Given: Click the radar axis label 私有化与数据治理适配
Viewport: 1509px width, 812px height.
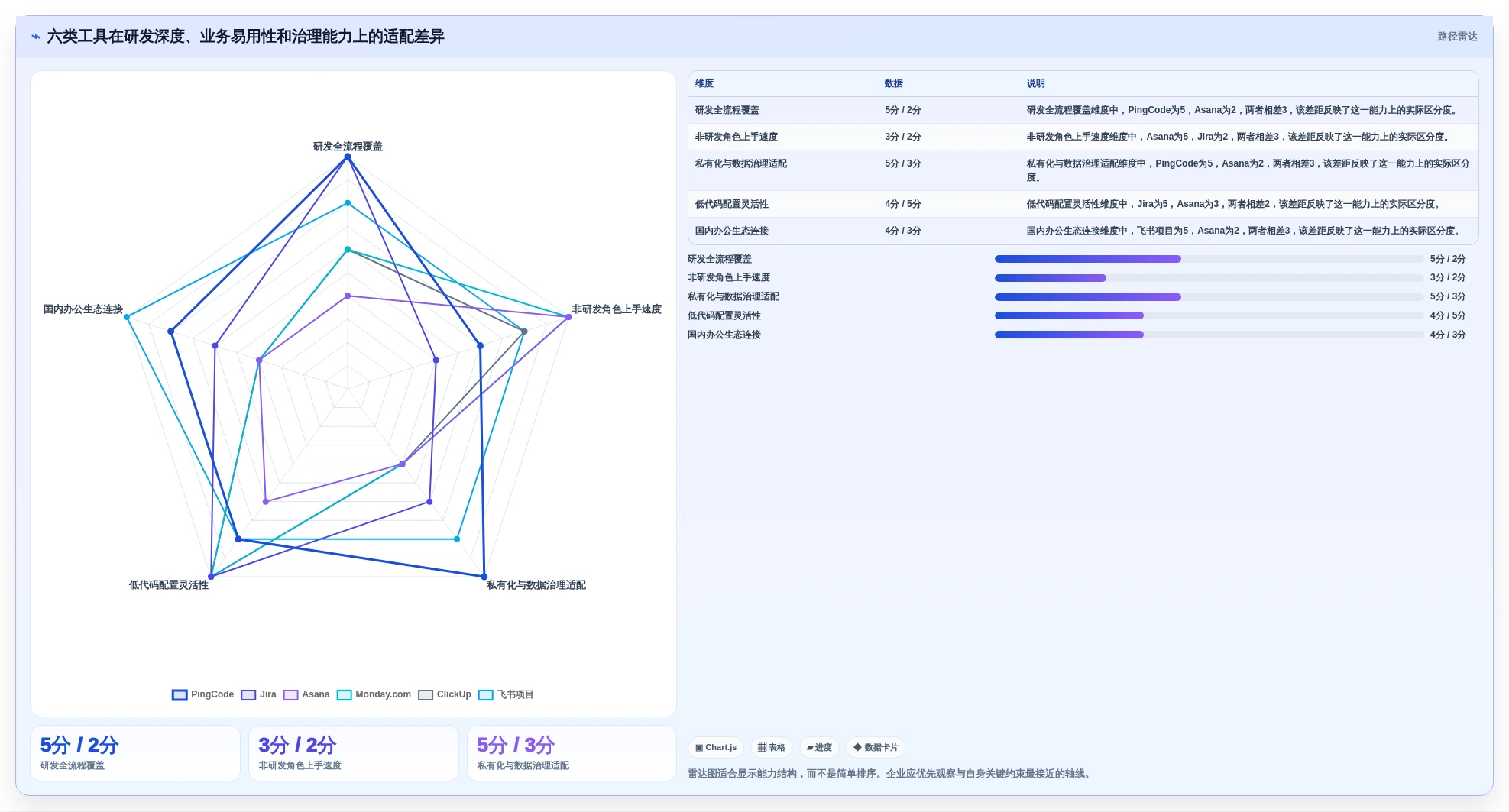Looking at the screenshot, I should (536, 585).
